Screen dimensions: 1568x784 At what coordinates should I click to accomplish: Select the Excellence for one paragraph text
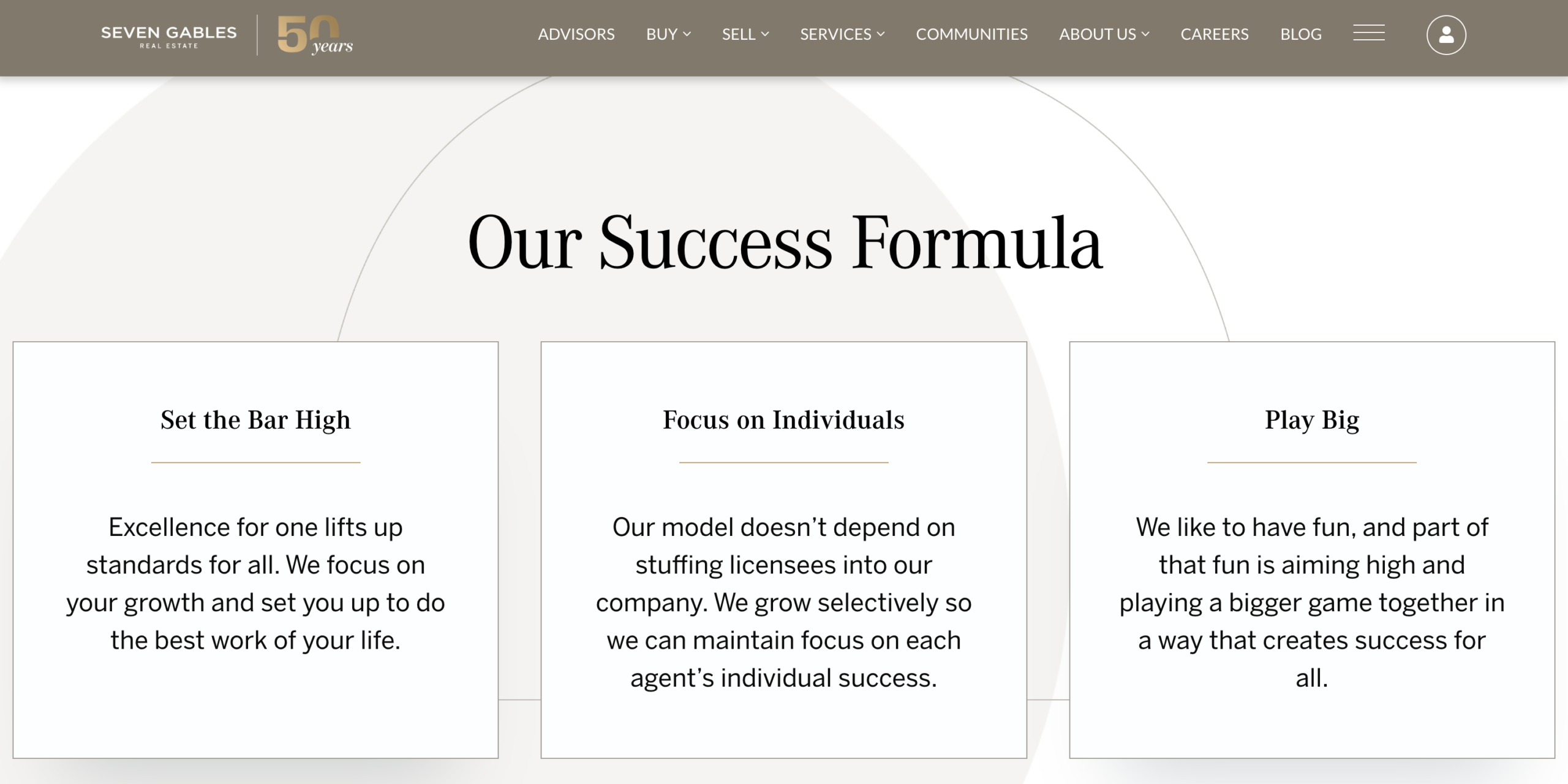255,584
